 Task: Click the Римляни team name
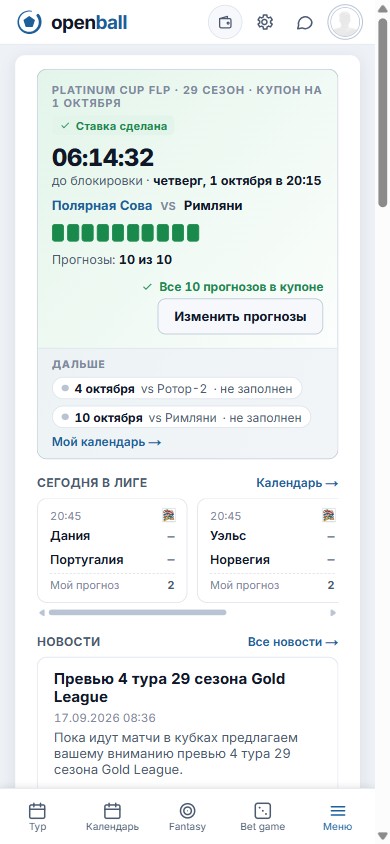pos(213,206)
